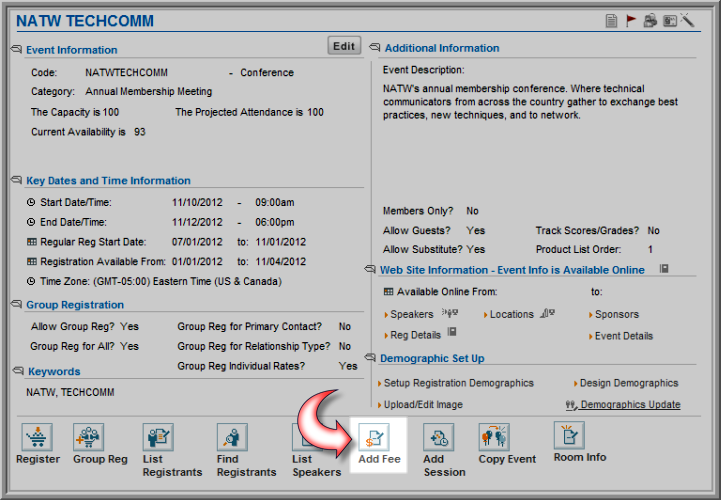Click the Copy Event icon
Screen dimensions: 721x500
tap(494, 437)
